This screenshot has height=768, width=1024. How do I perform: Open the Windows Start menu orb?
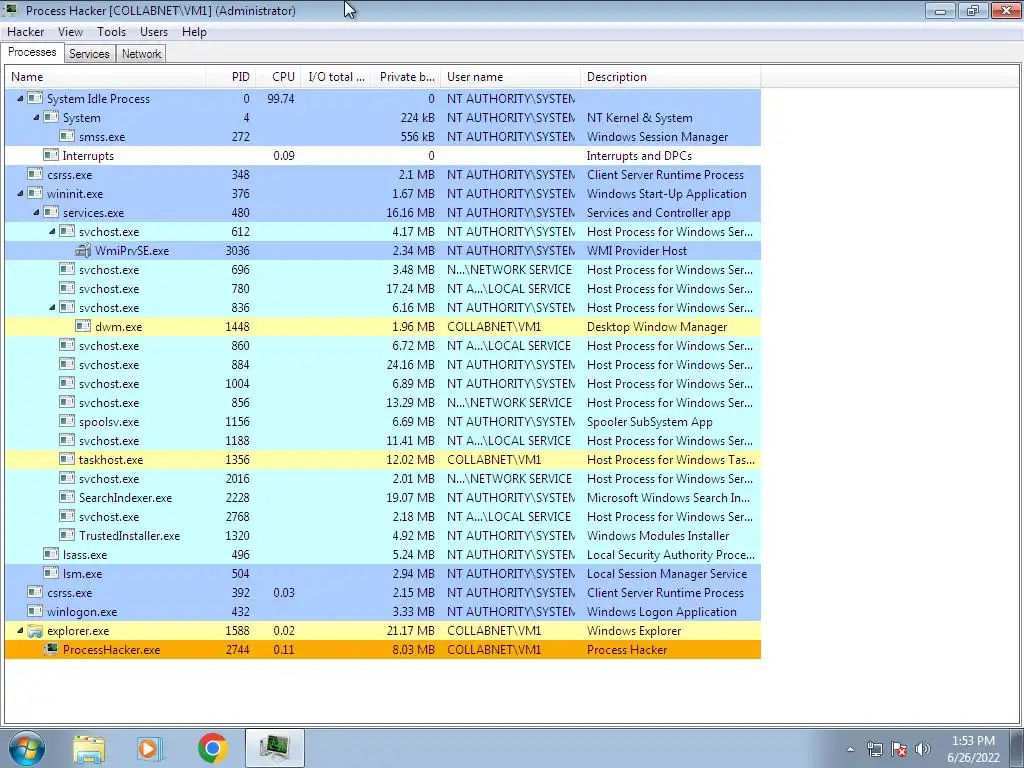26,748
